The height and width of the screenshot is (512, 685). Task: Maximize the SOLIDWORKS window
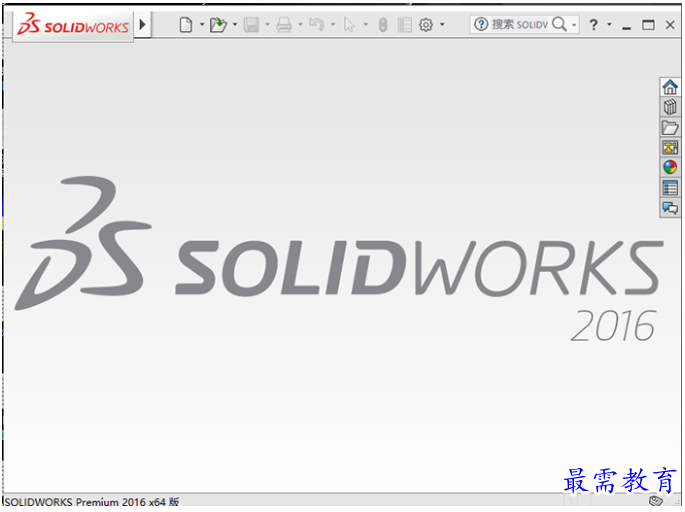pyautogui.click(x=648, y=25)
